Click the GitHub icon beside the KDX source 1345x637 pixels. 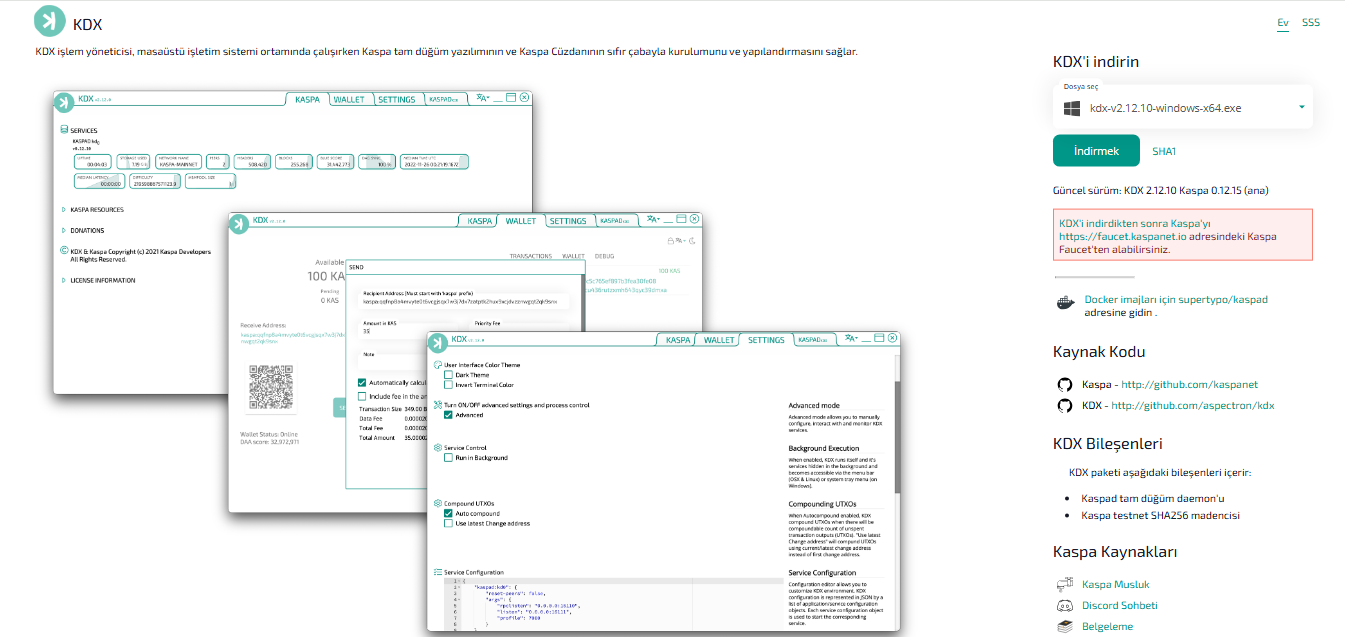click(x=1065, y=406)
